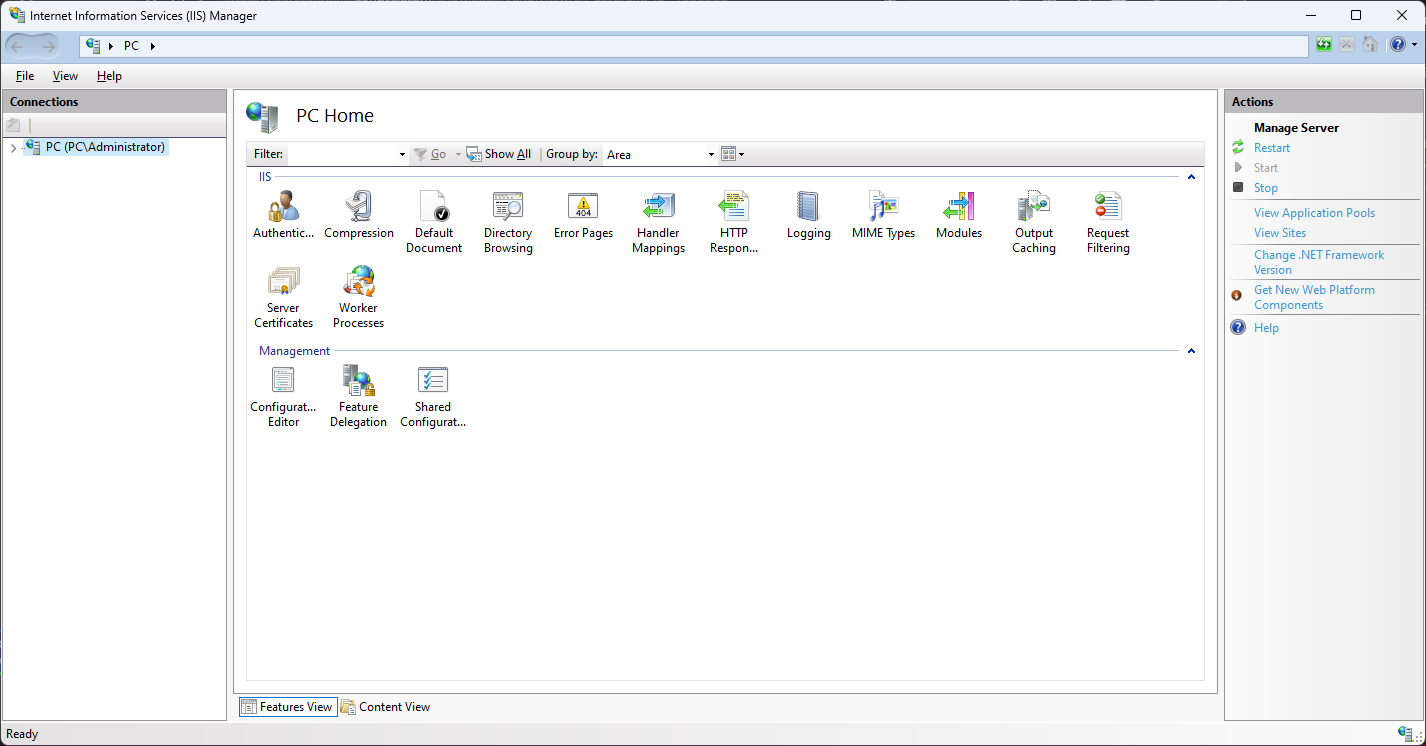Open the view mode dropdown button
This screenshot has width=1426, height=746.
pos(733,154)
